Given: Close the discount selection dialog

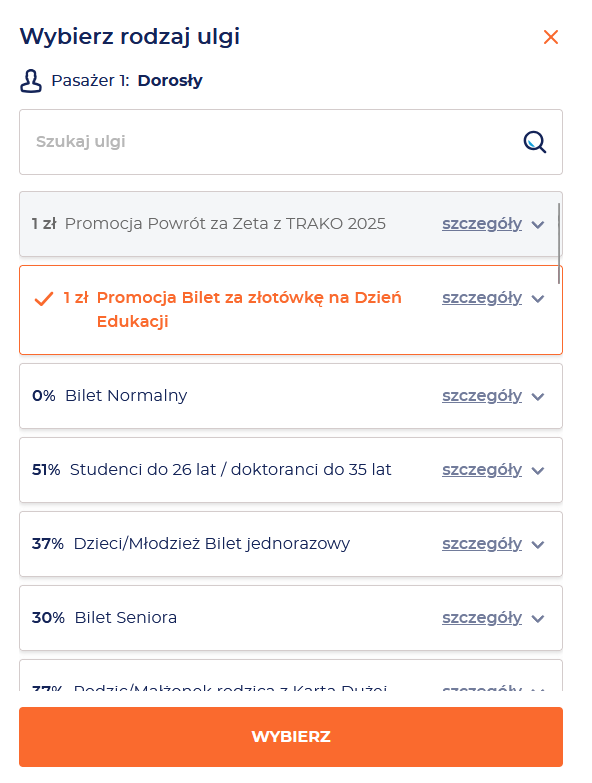Looking at the screenshot, I should pyautogui.click(x=551, y=37).
